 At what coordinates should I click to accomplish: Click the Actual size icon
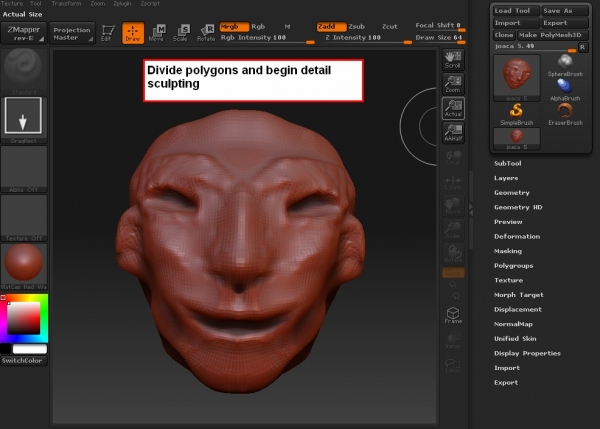[x=453, y=108]
